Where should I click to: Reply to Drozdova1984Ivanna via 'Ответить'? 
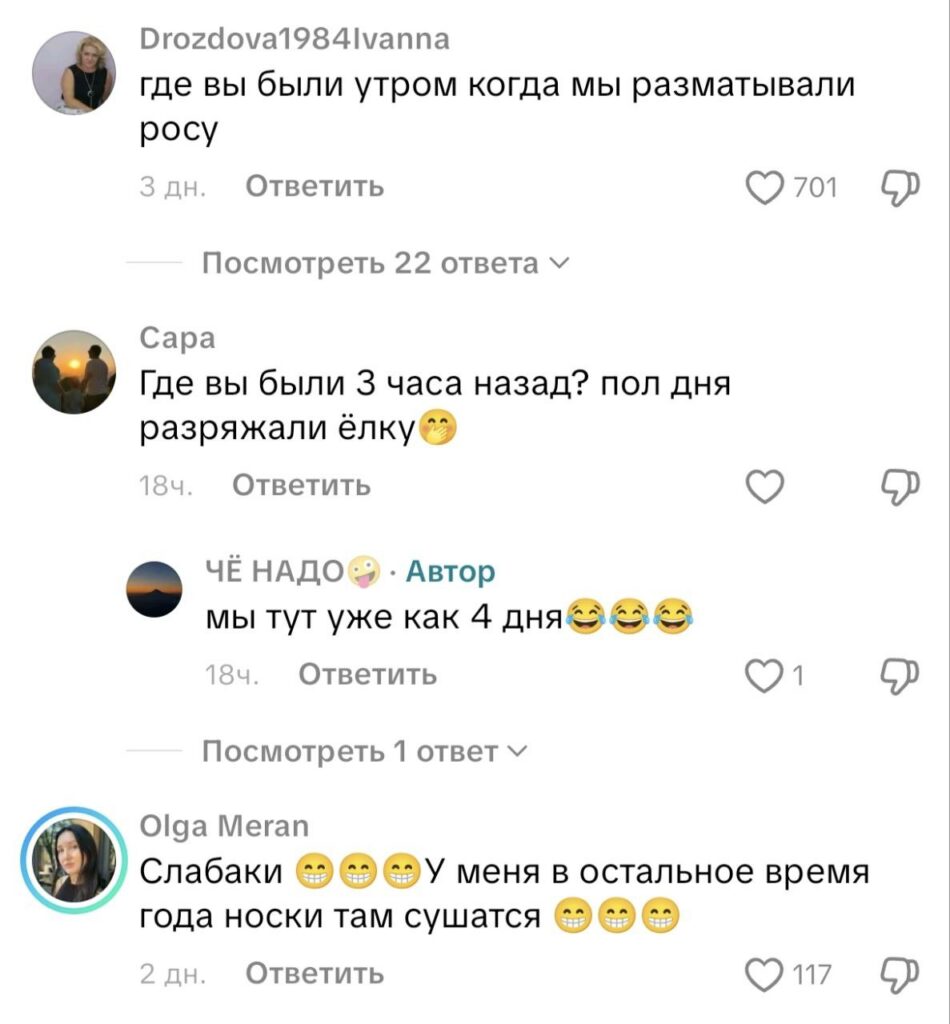click(315, 187)
